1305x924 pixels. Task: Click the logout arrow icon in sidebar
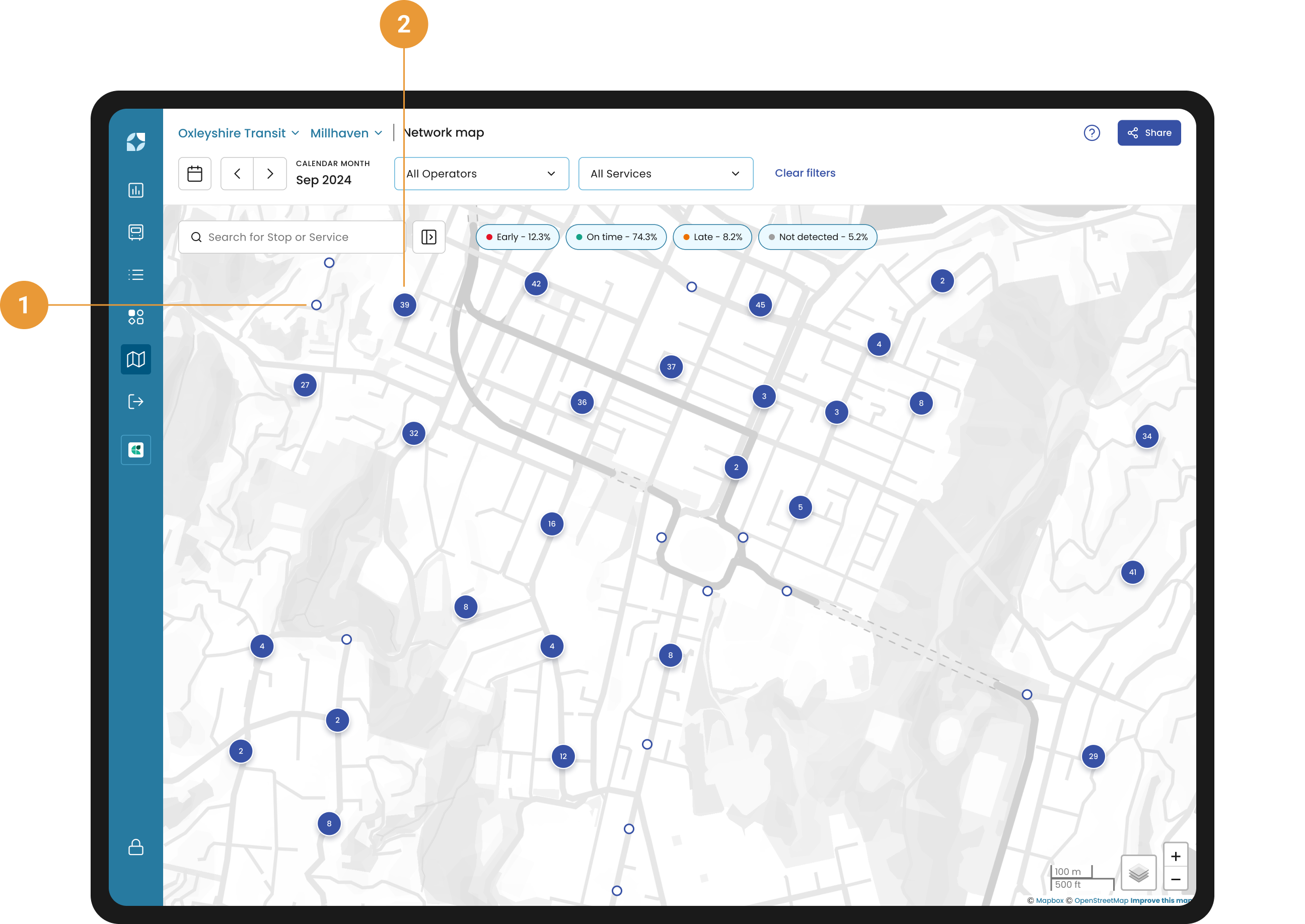tap(135, 402)
